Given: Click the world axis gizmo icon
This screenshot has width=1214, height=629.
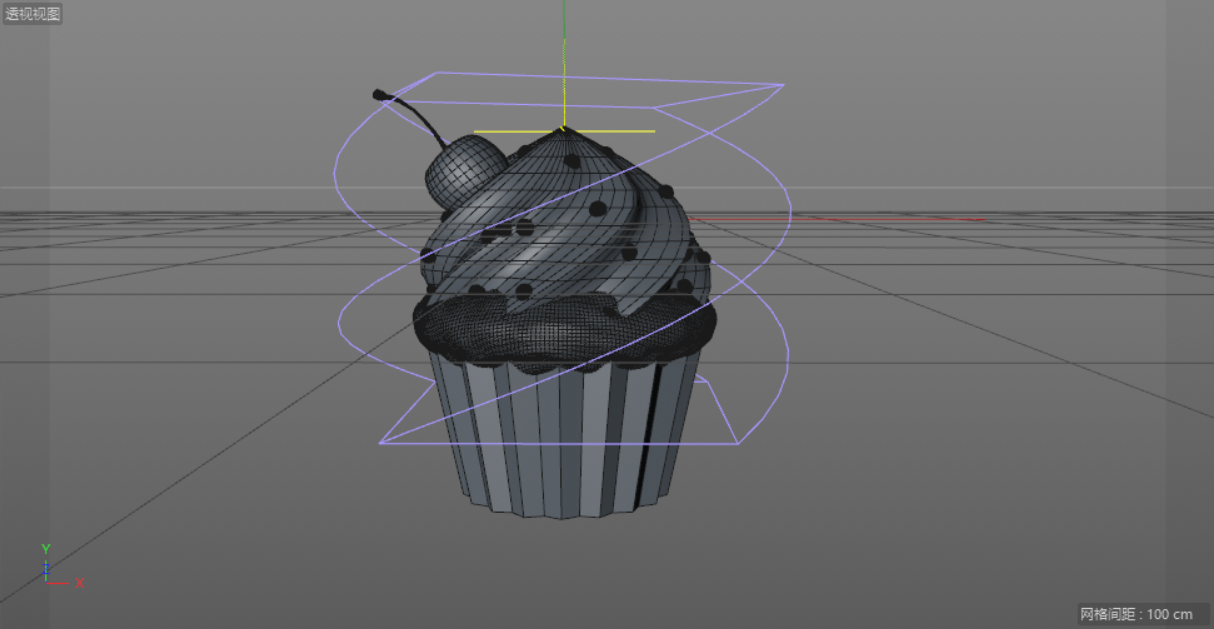Looking at the screenshot, I should [x=47, y=572].
